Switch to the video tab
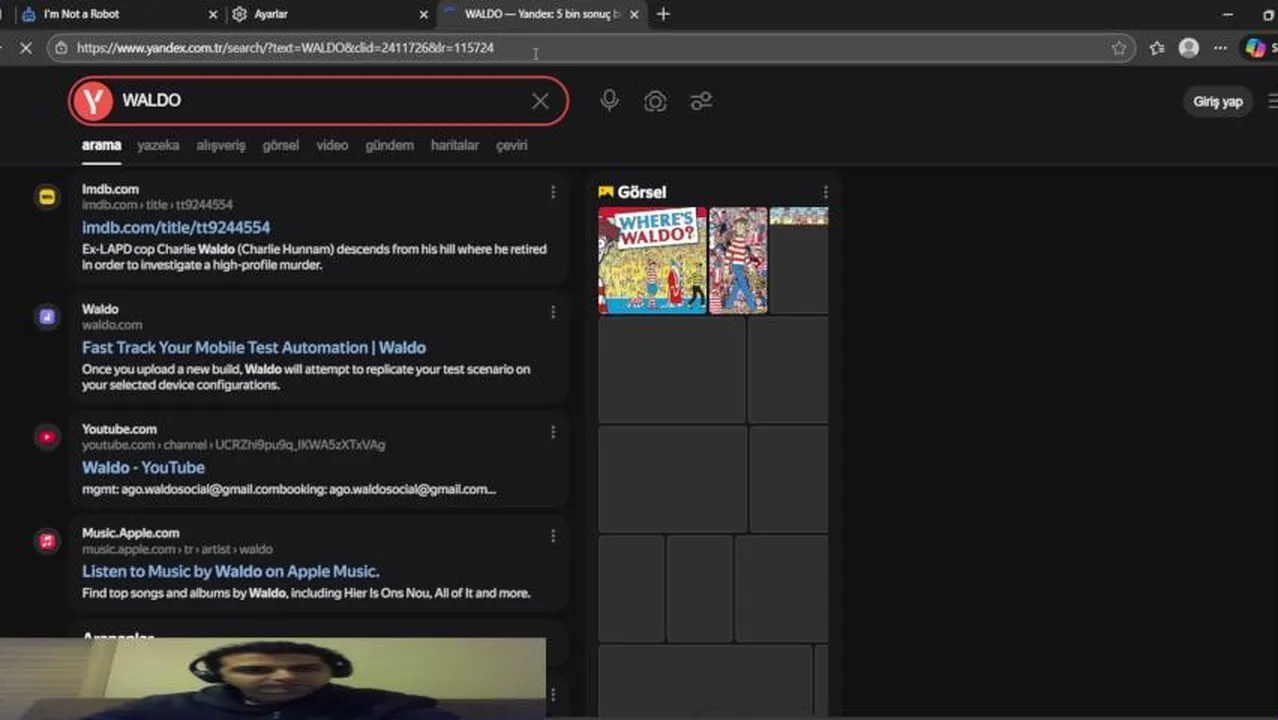The height and width of the screenshot is (720, 1278). pos(332,145)
